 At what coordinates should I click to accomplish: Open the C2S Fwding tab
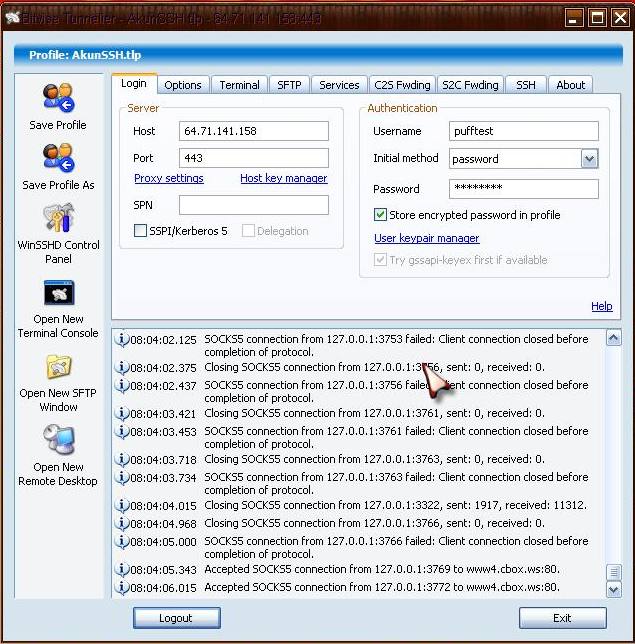coord(401,85)
